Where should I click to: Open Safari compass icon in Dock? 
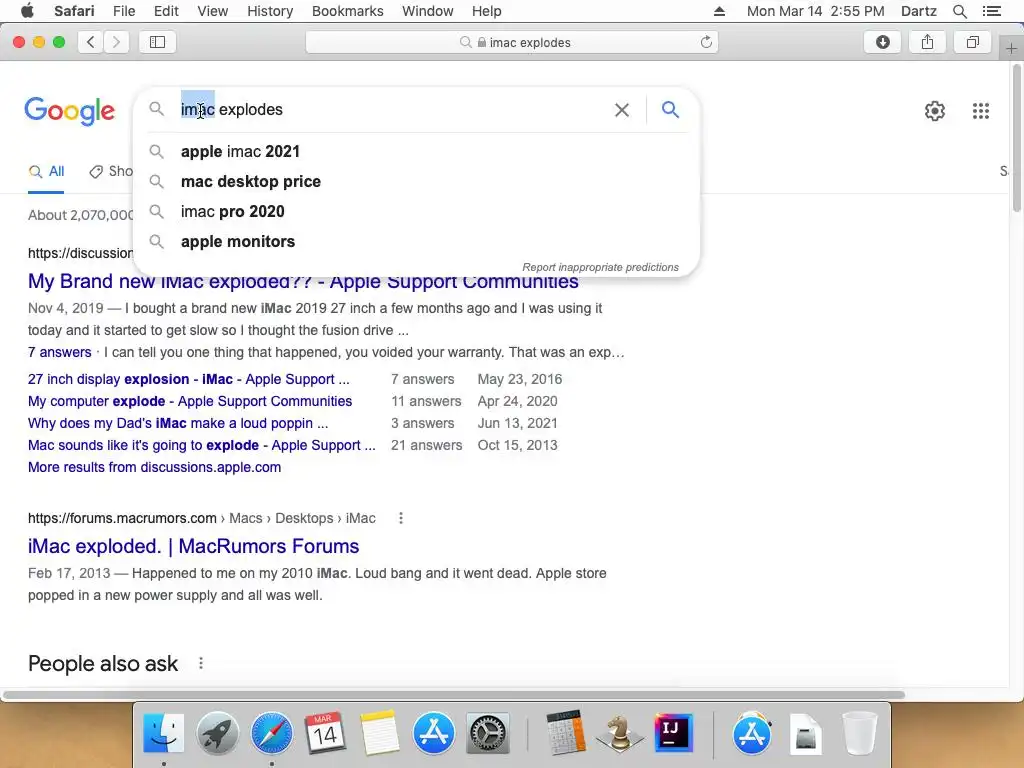(x=272, y=733)
